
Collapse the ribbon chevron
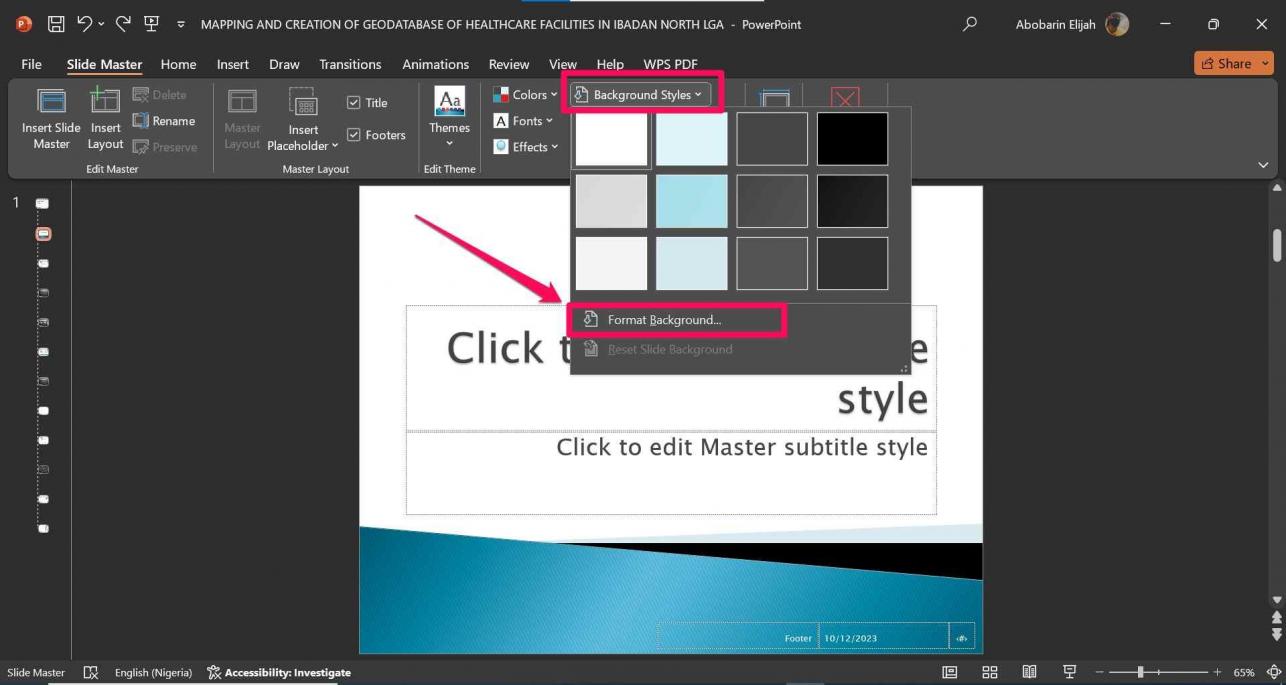(x=1263, y=165)
